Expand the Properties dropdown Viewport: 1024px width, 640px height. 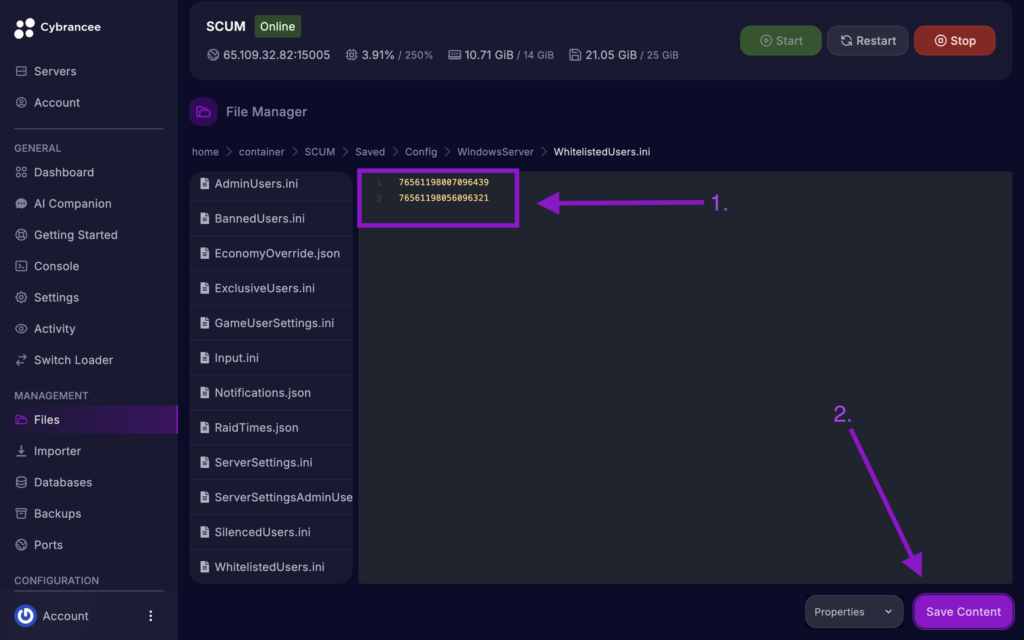853,611
